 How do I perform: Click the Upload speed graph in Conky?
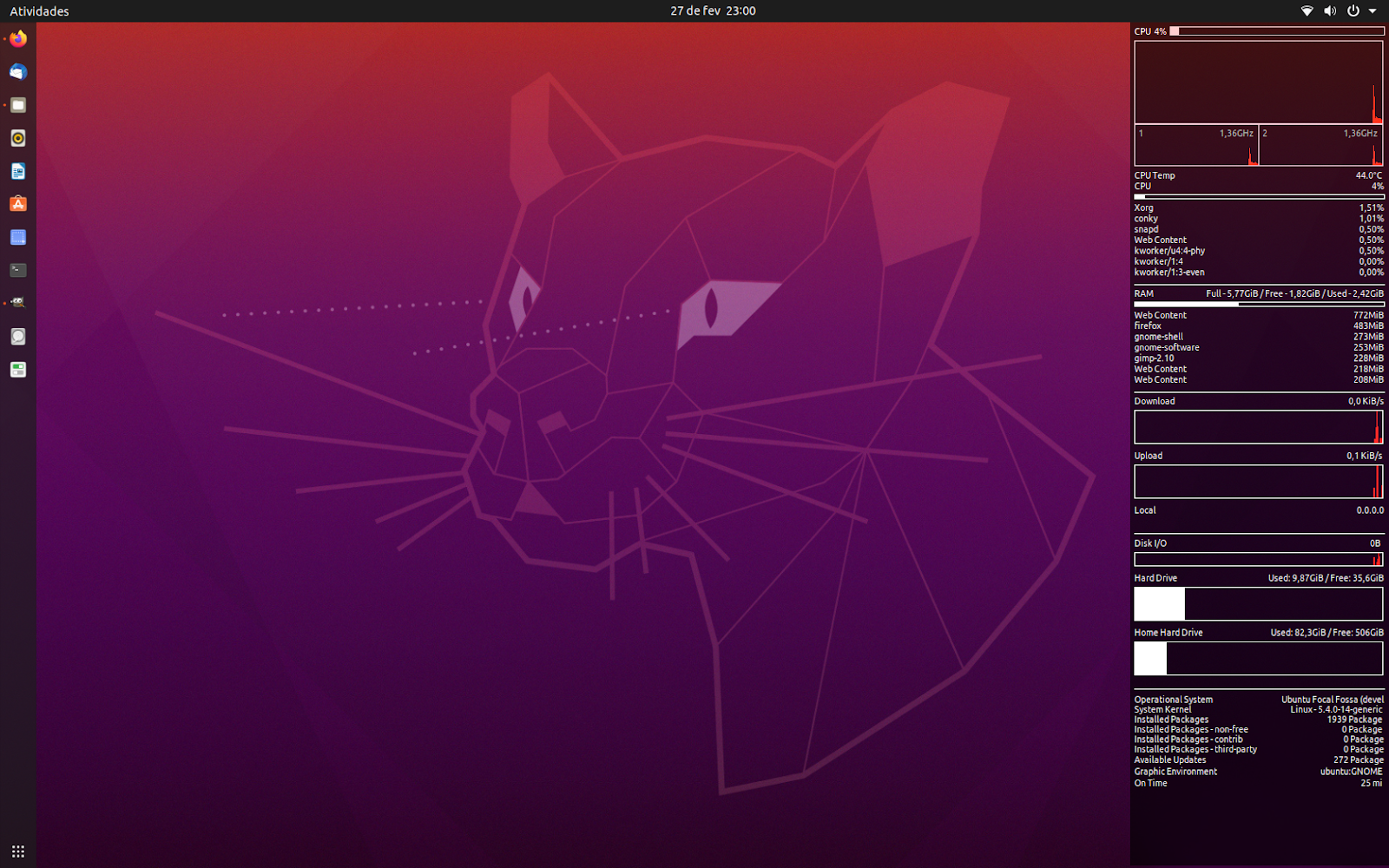pyautogui.click(x=1258, y=482)
